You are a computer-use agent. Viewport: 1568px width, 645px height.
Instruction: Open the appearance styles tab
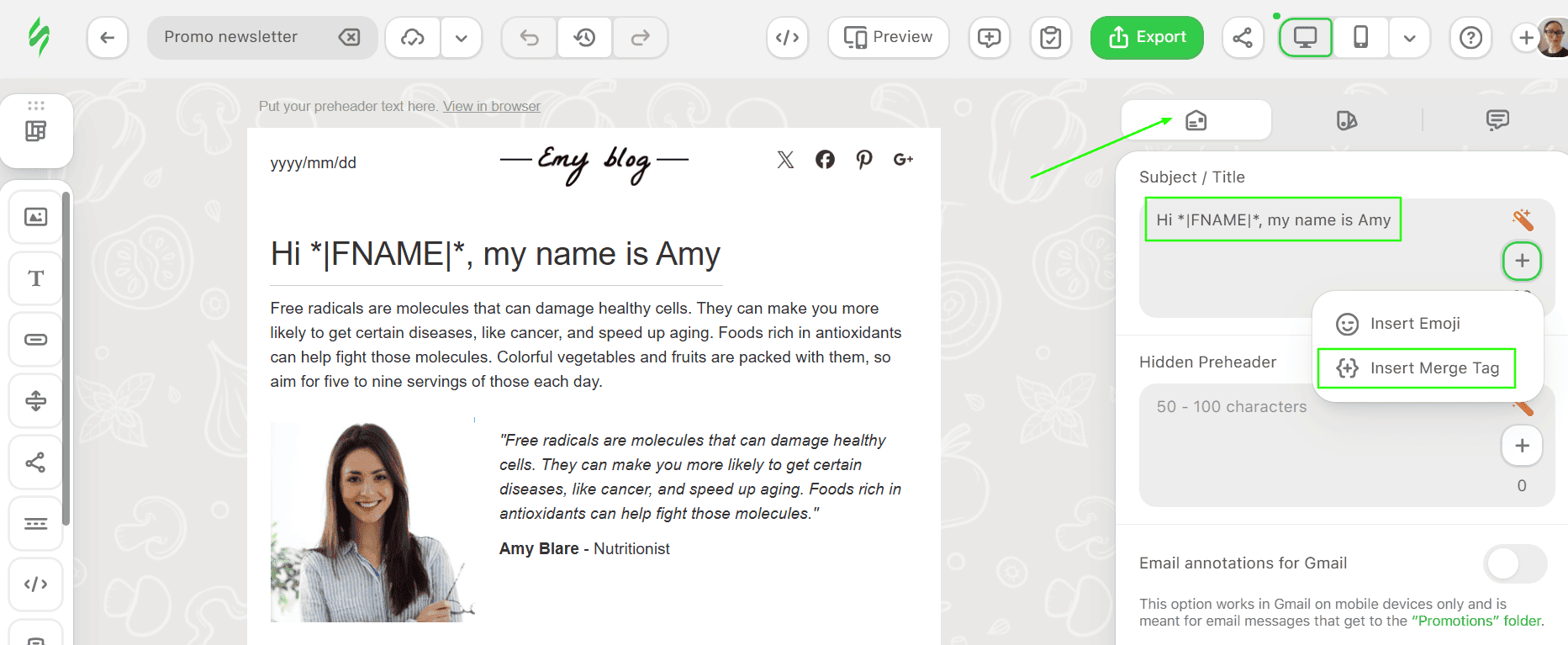1346,120
